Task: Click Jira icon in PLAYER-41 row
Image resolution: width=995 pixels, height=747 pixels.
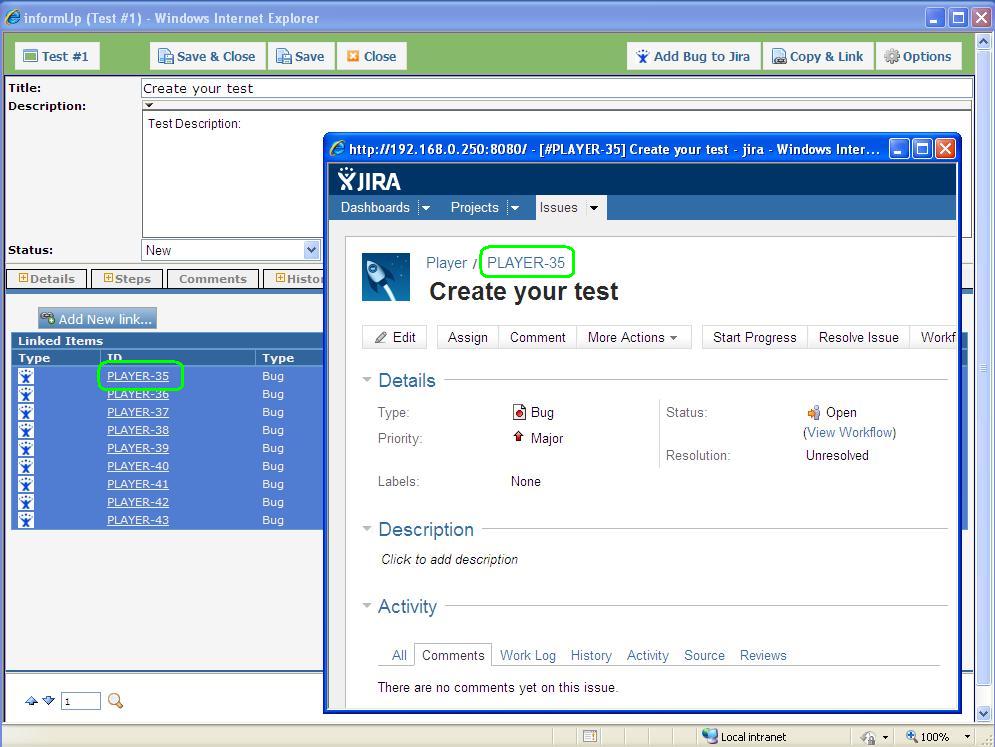Action: pos(25,484)
